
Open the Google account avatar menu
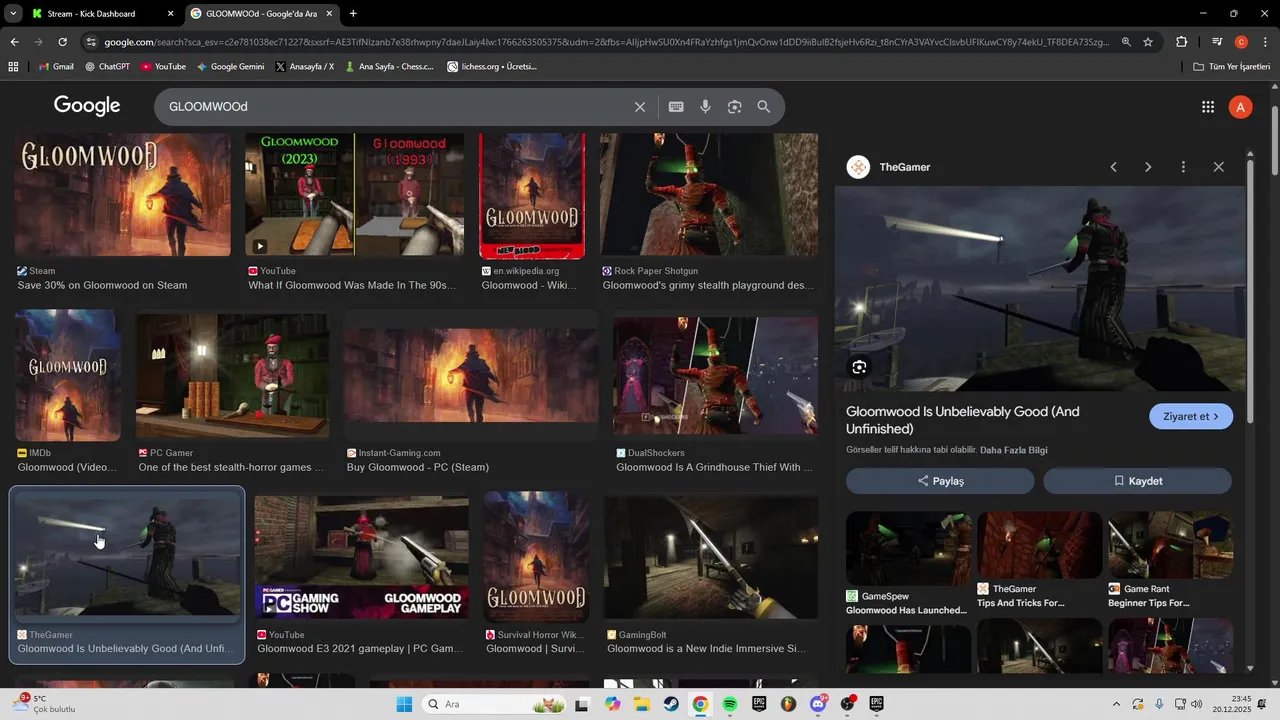[x=1240, y=107]
